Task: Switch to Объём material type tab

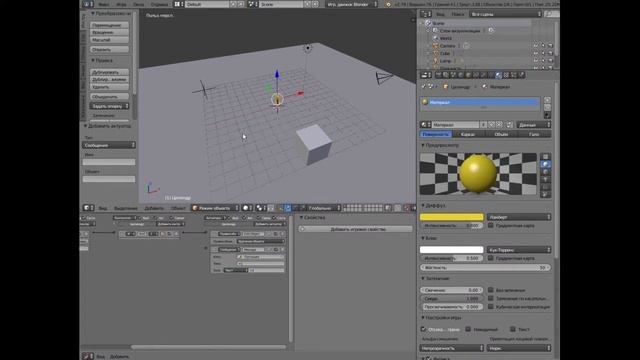Action: tap(501, 134)
